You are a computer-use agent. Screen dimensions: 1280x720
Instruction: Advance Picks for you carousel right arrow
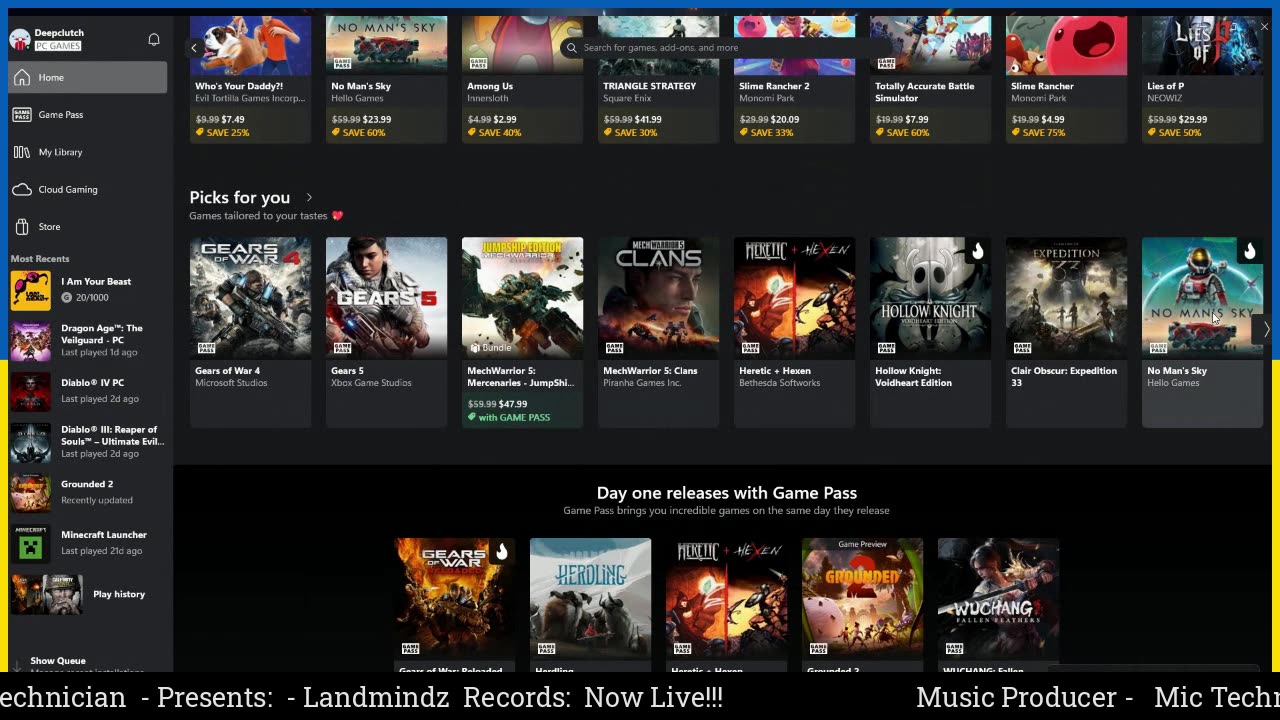(x=1266, y=329)
